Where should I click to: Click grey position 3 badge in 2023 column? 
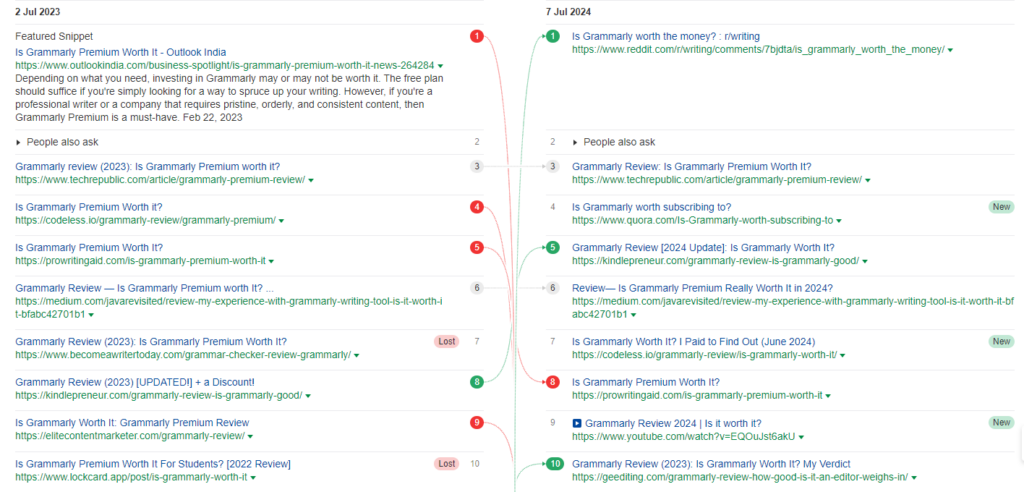coord(477,167)
